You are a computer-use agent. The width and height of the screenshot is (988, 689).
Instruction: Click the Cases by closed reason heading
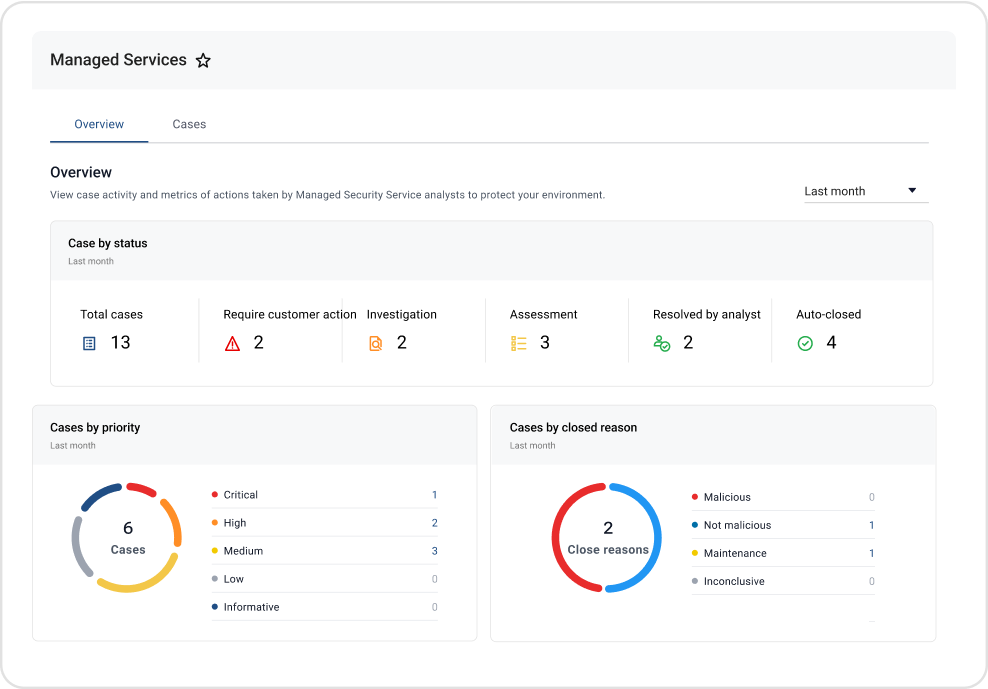click(x=573, y=427)
